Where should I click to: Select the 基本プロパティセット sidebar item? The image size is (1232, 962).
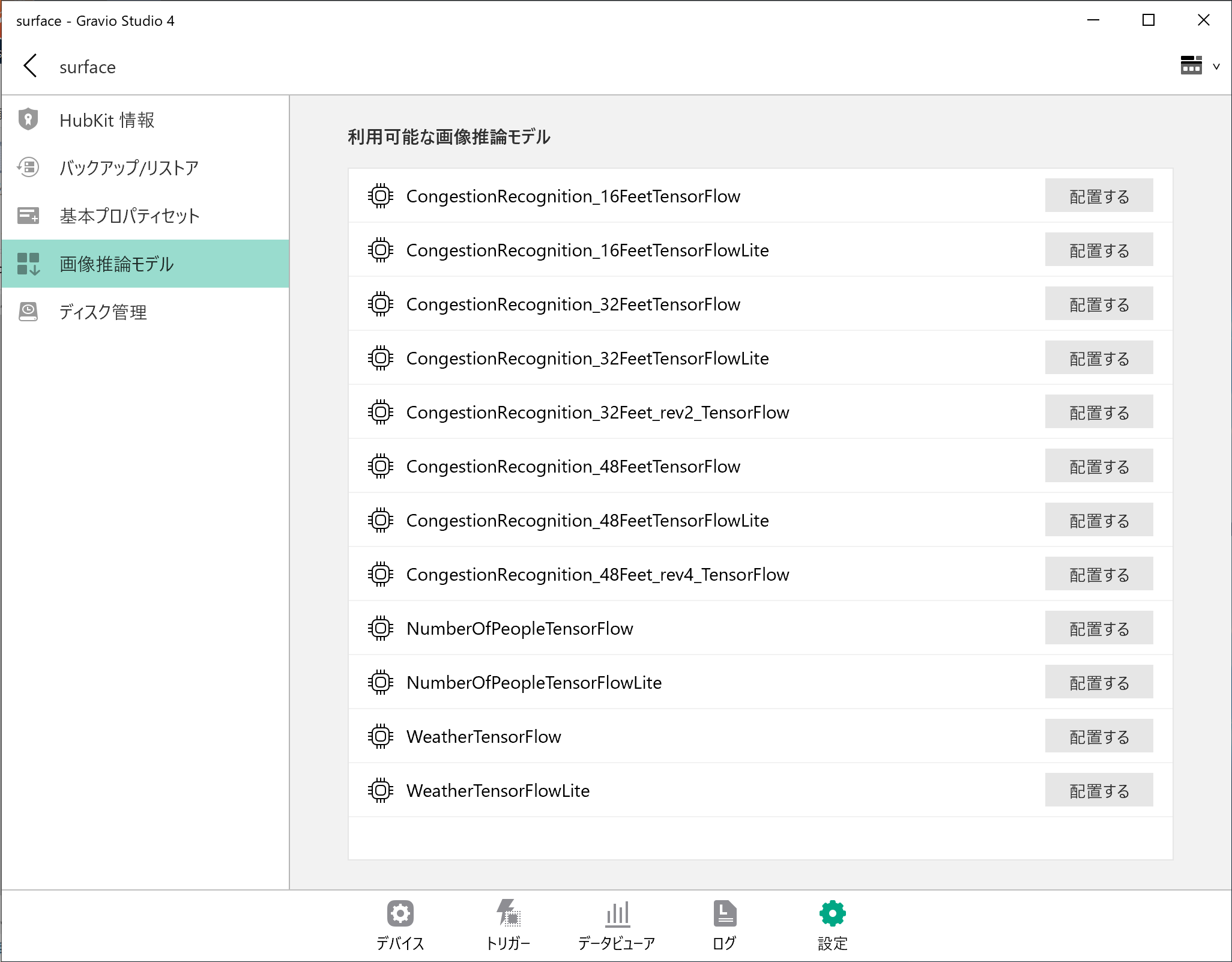click(145, 216)
